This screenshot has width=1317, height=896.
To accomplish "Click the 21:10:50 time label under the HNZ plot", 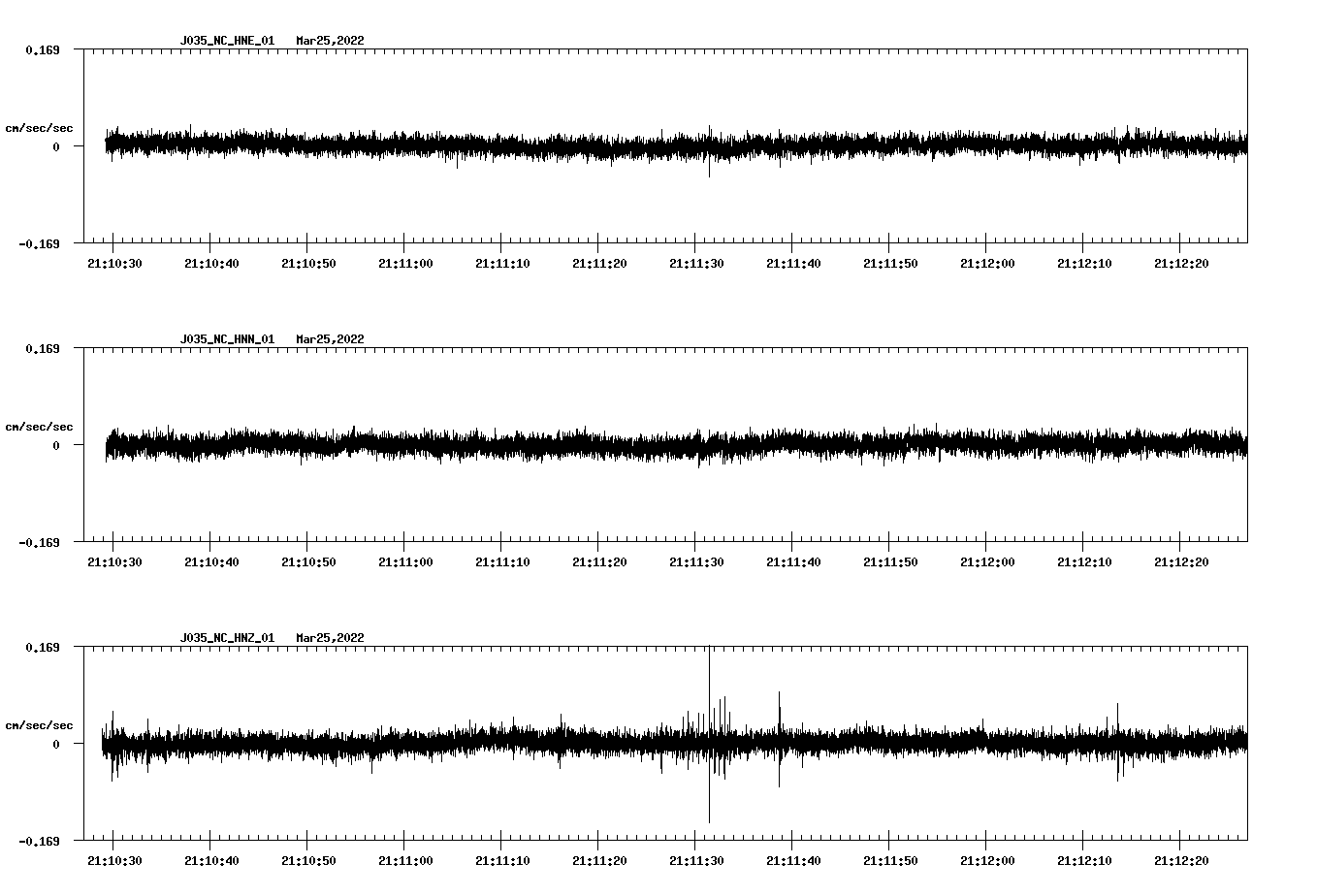I will [308, 861].
